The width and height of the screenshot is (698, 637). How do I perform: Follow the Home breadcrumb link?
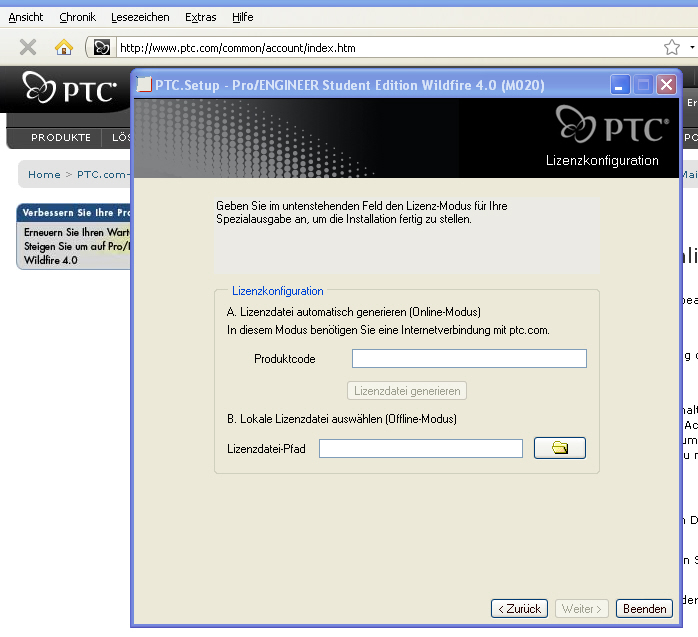point(44,174)
